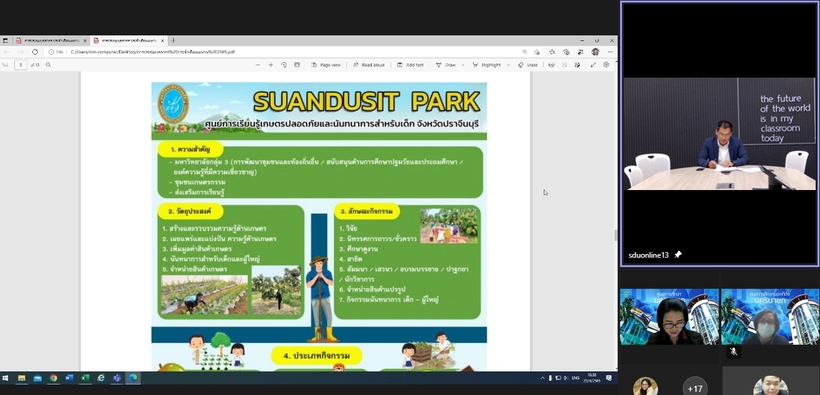Screen dimensions: 820x395
Task: Select the Add text tool
Action: [x=410, y=65]
